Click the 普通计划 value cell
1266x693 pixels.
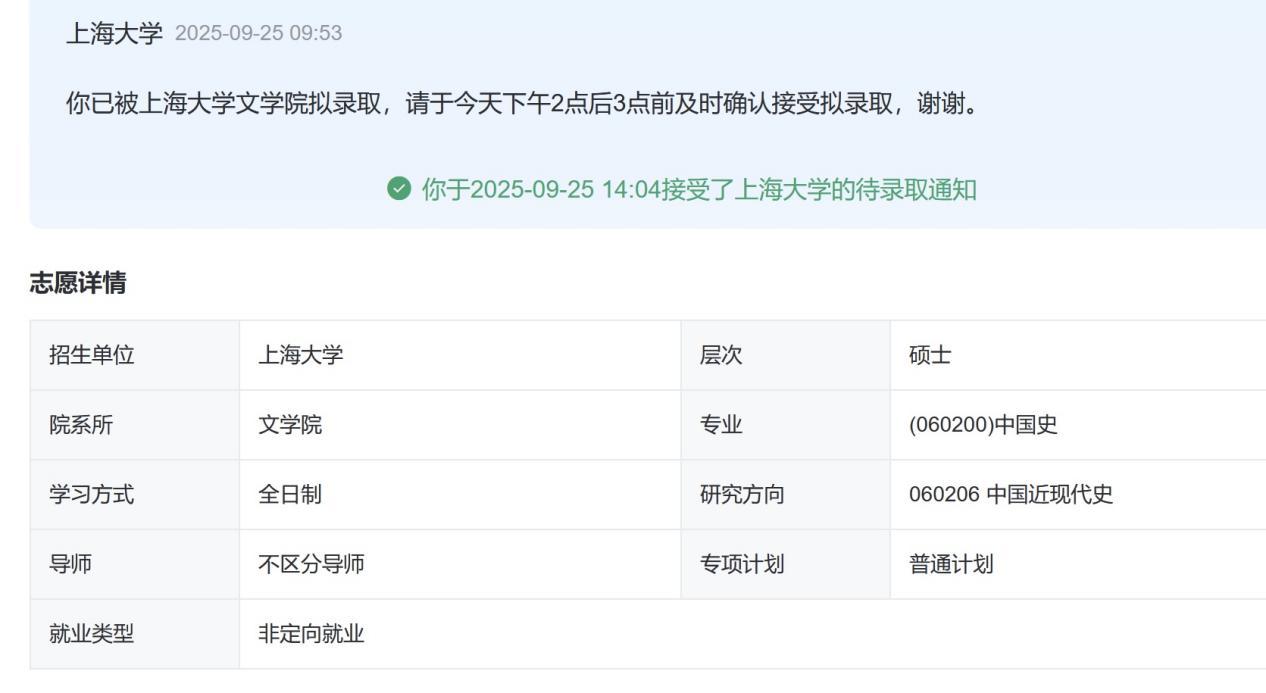1078,565
